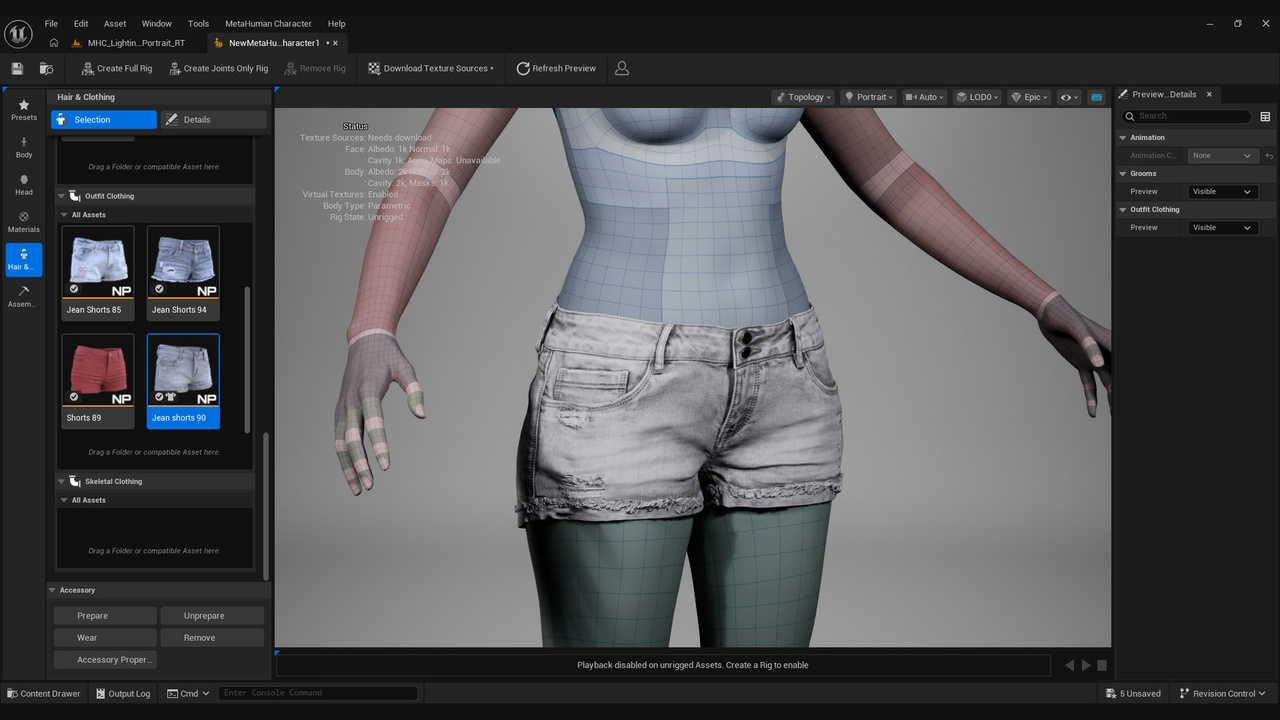Open the Auto camera dropdown
The image size is (1280, 720).
(x=926, y=97)
